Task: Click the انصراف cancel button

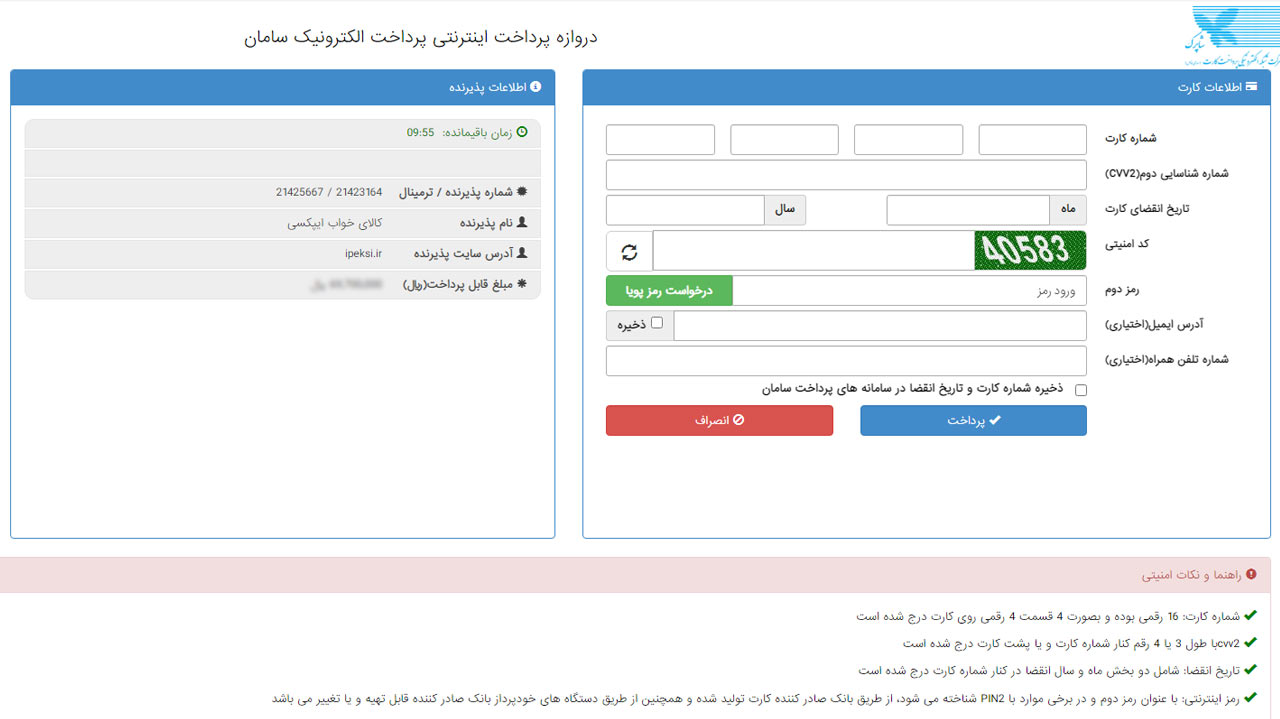Action: [719, 421]
